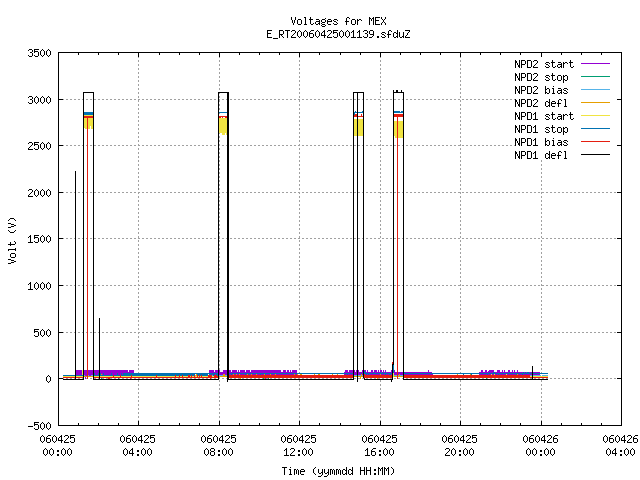640x480 pixels.
Task: Select the filename E_RT20060425001139.sfduZ text
Action: [x=338, y=34]
